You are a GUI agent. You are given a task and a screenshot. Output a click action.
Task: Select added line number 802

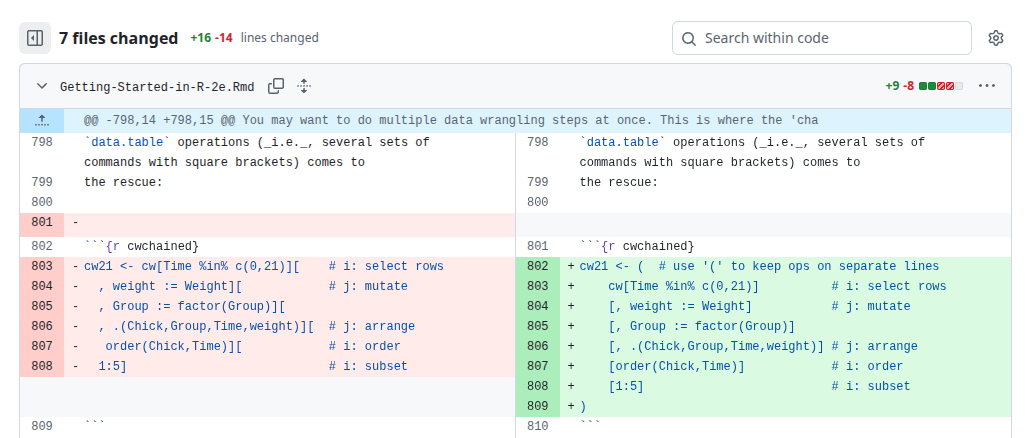[x=537, y=266]
